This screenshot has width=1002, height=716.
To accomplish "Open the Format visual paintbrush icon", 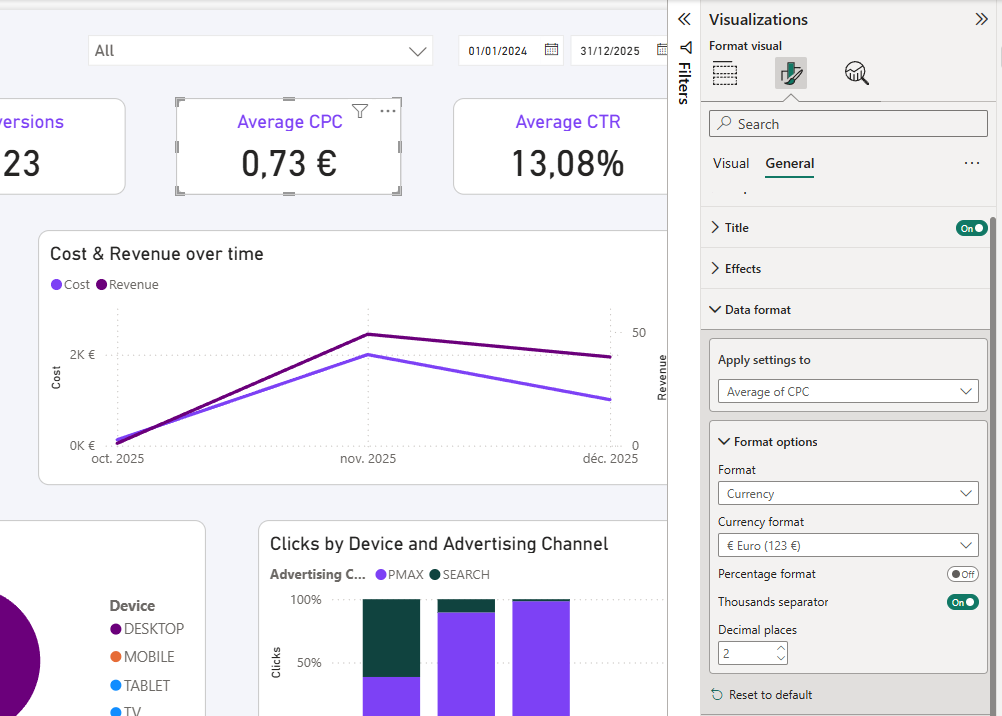I will 790,72.
